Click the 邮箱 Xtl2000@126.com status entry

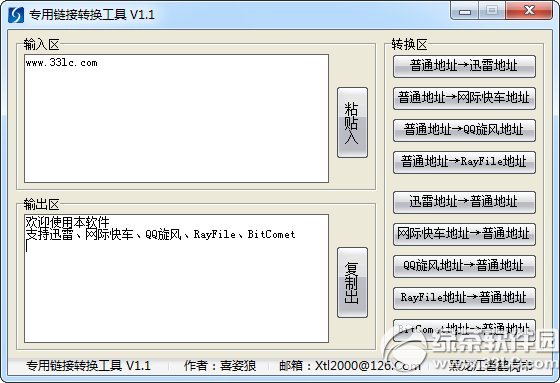(x=349, y=365)
